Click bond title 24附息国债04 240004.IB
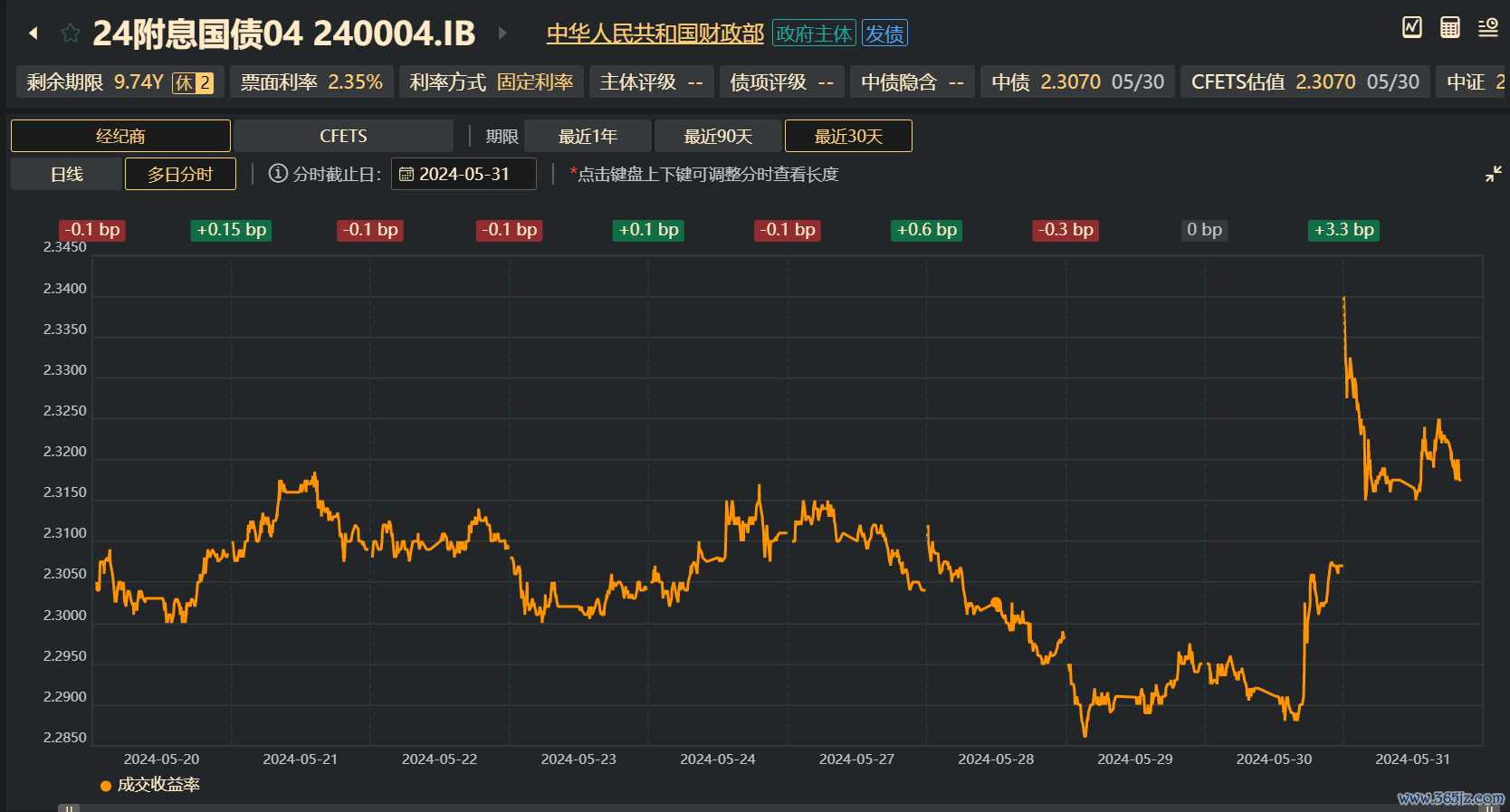This screenshot has height=812, width=1510. [x=284, y=33]
